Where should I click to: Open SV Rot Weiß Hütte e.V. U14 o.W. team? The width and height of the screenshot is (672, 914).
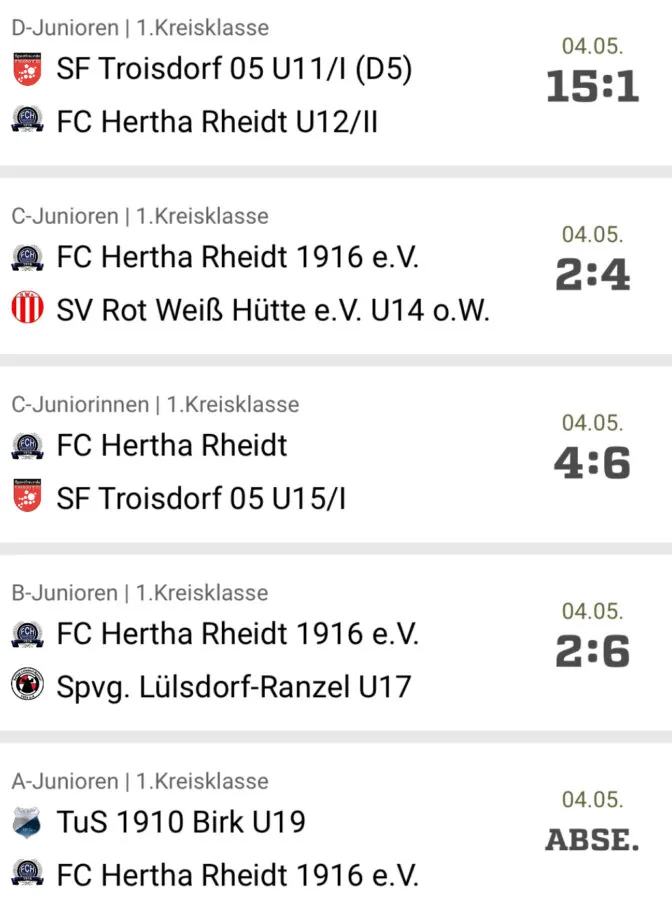click(273, 310)
